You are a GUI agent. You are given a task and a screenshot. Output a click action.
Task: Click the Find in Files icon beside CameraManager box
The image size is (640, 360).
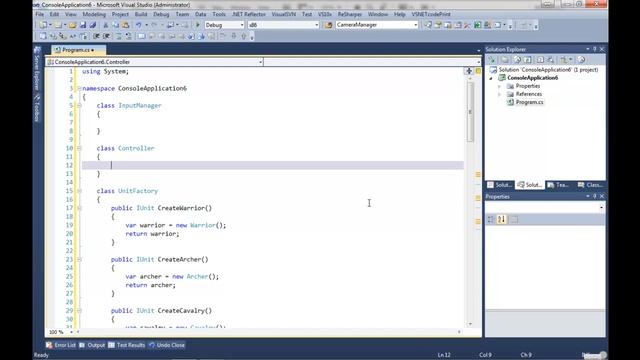[328, 25]
